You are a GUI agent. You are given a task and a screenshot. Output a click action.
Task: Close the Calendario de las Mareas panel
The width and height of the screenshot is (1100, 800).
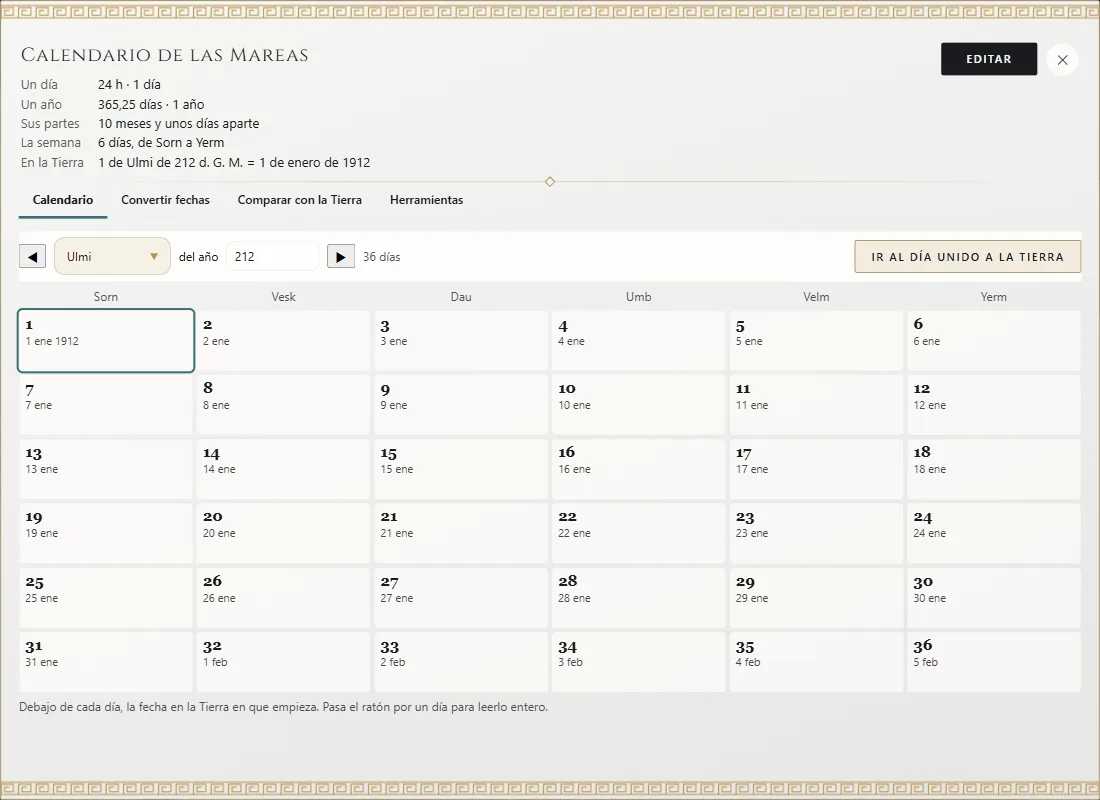click(x=1062, y=60)
